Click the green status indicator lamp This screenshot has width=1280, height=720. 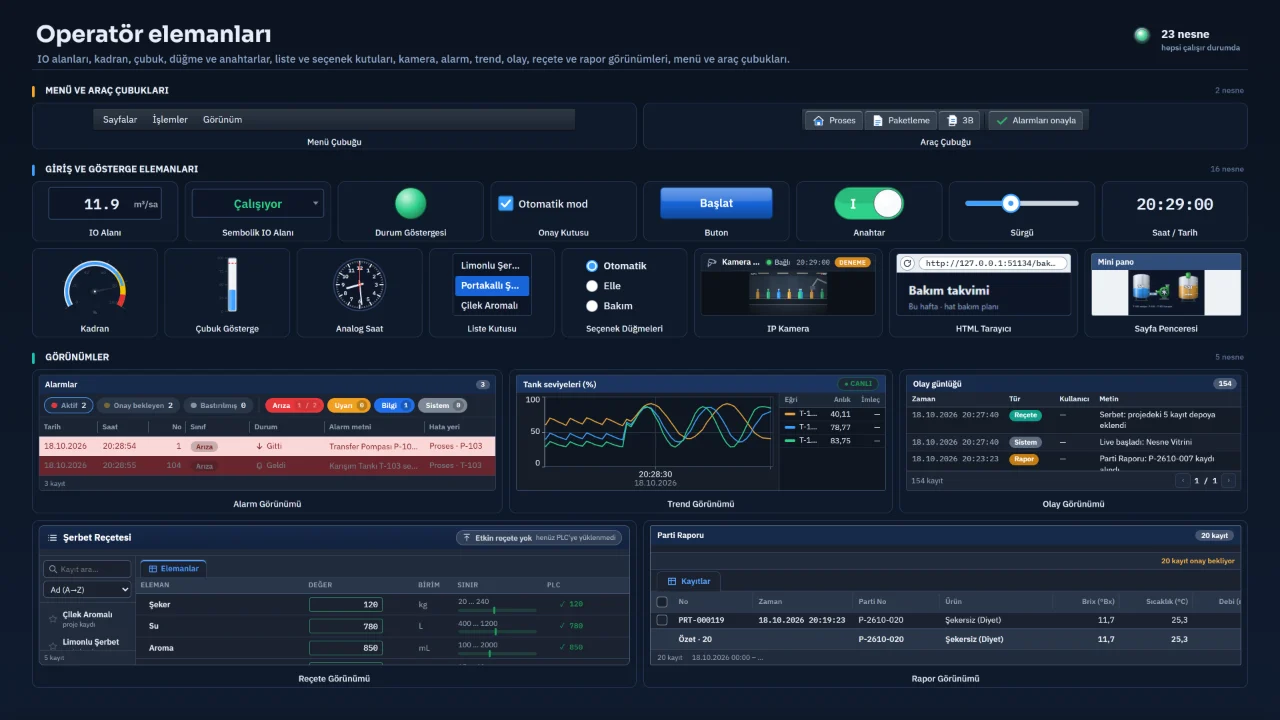click(x=410, y=203)
